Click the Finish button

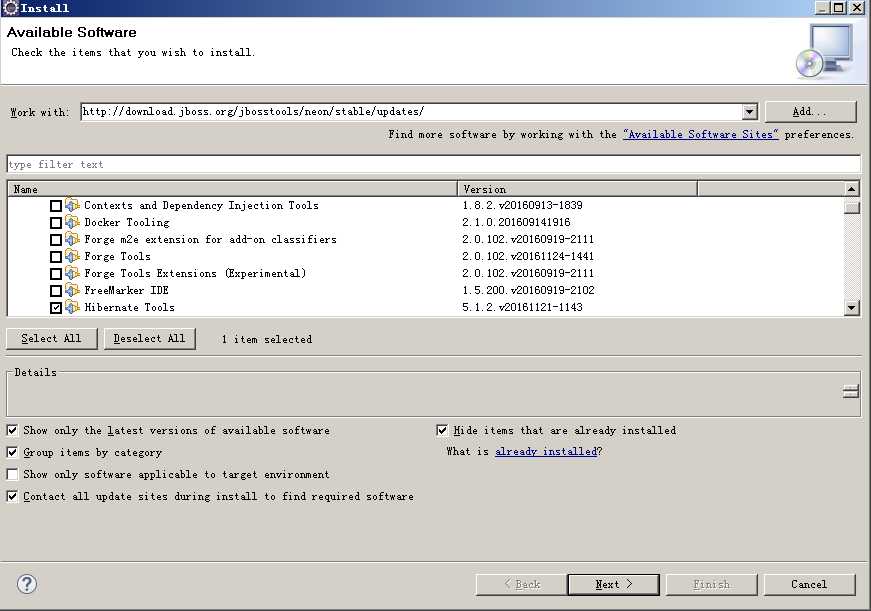[x=712, y=584]
